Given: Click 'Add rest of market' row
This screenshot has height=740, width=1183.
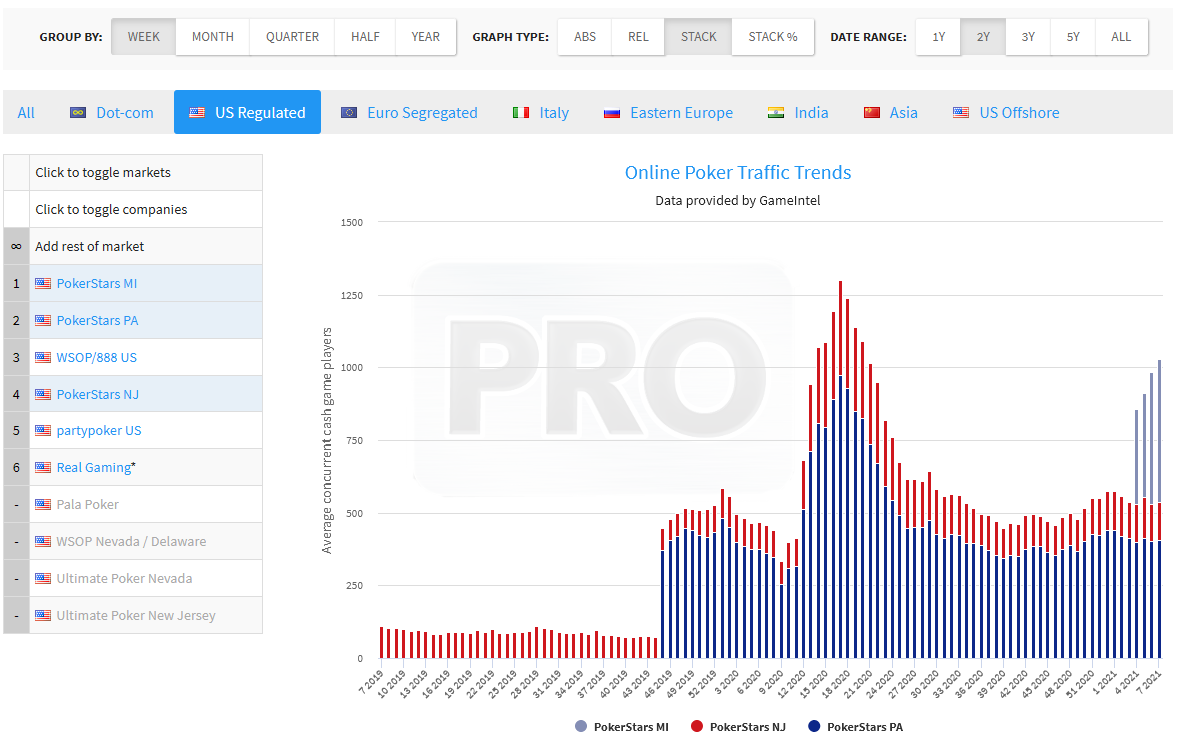Looking at the screenshot, I should [x=133, y=247].
